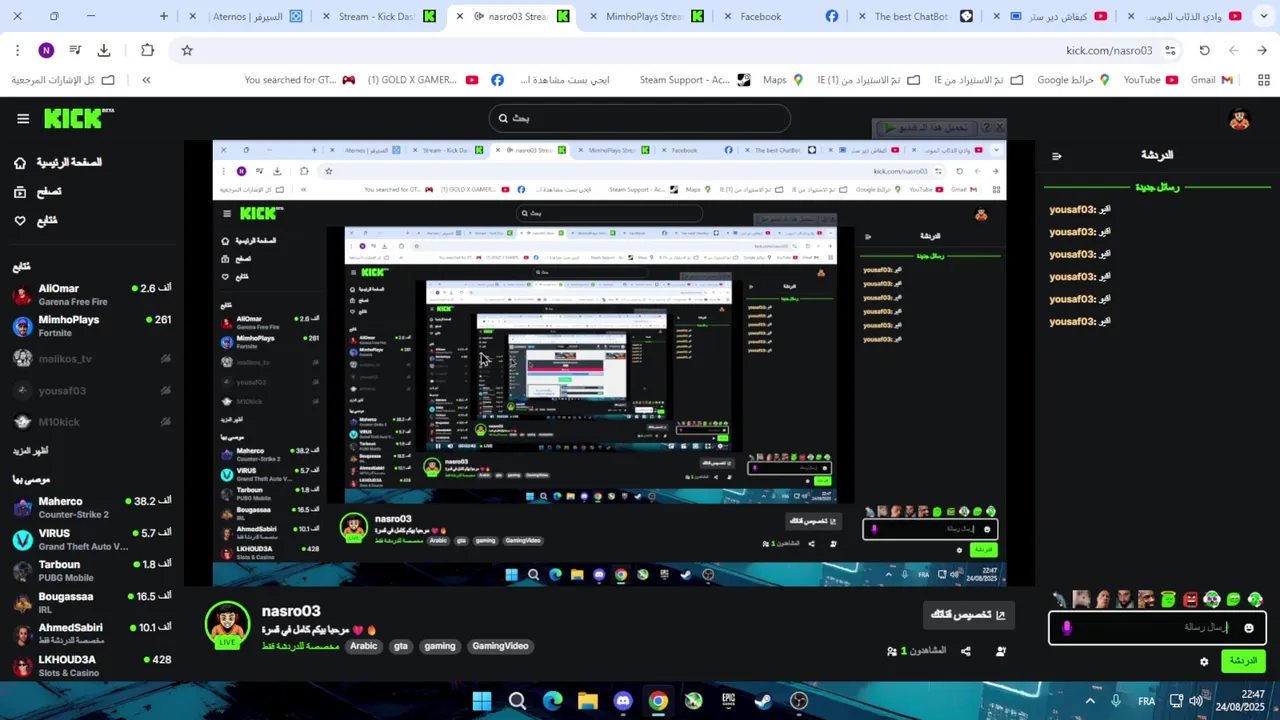Open AliOmar channel in sidebar

coord(92,295)
